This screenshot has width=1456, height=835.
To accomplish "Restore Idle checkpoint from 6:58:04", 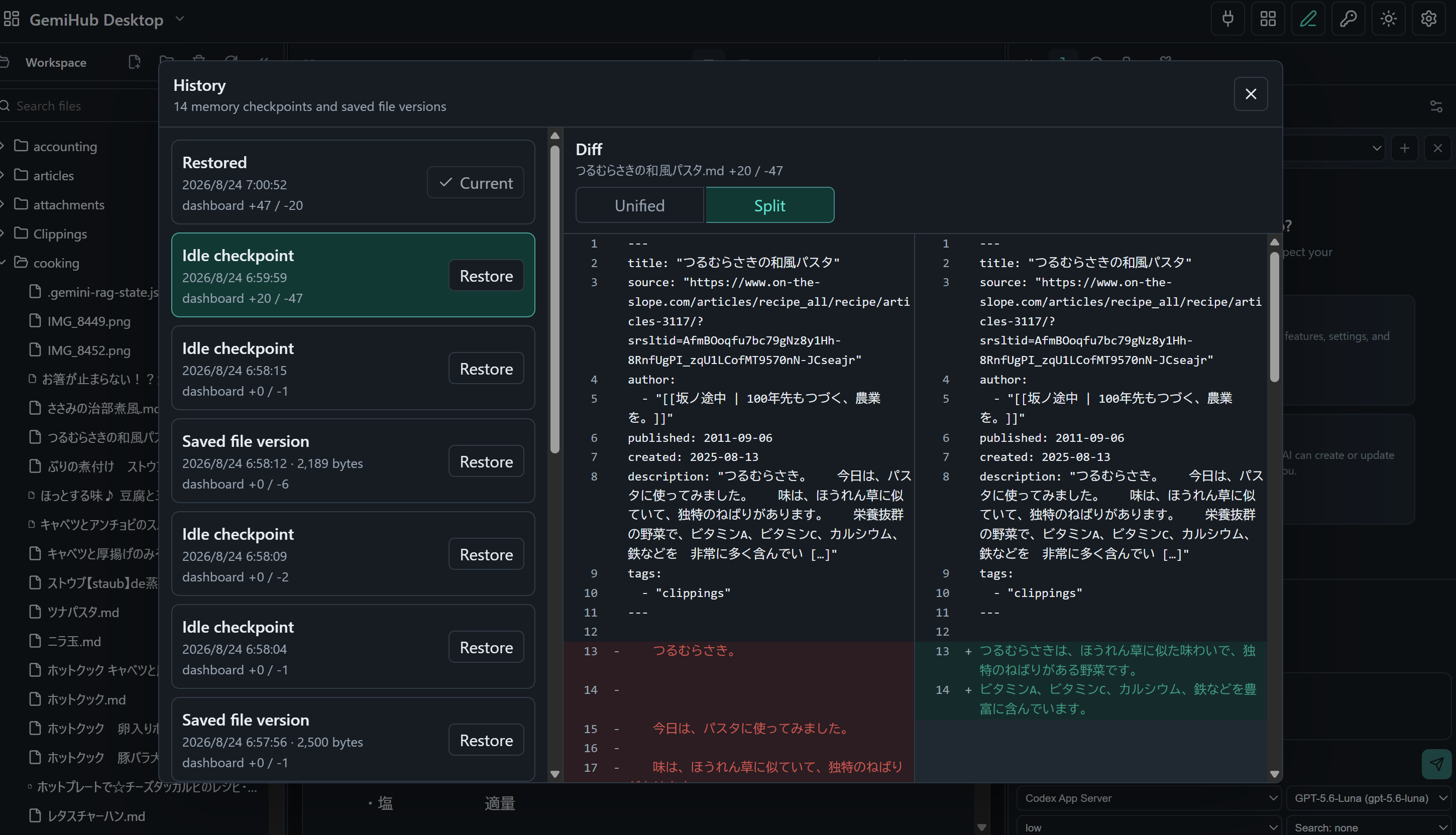I will 486,648.
